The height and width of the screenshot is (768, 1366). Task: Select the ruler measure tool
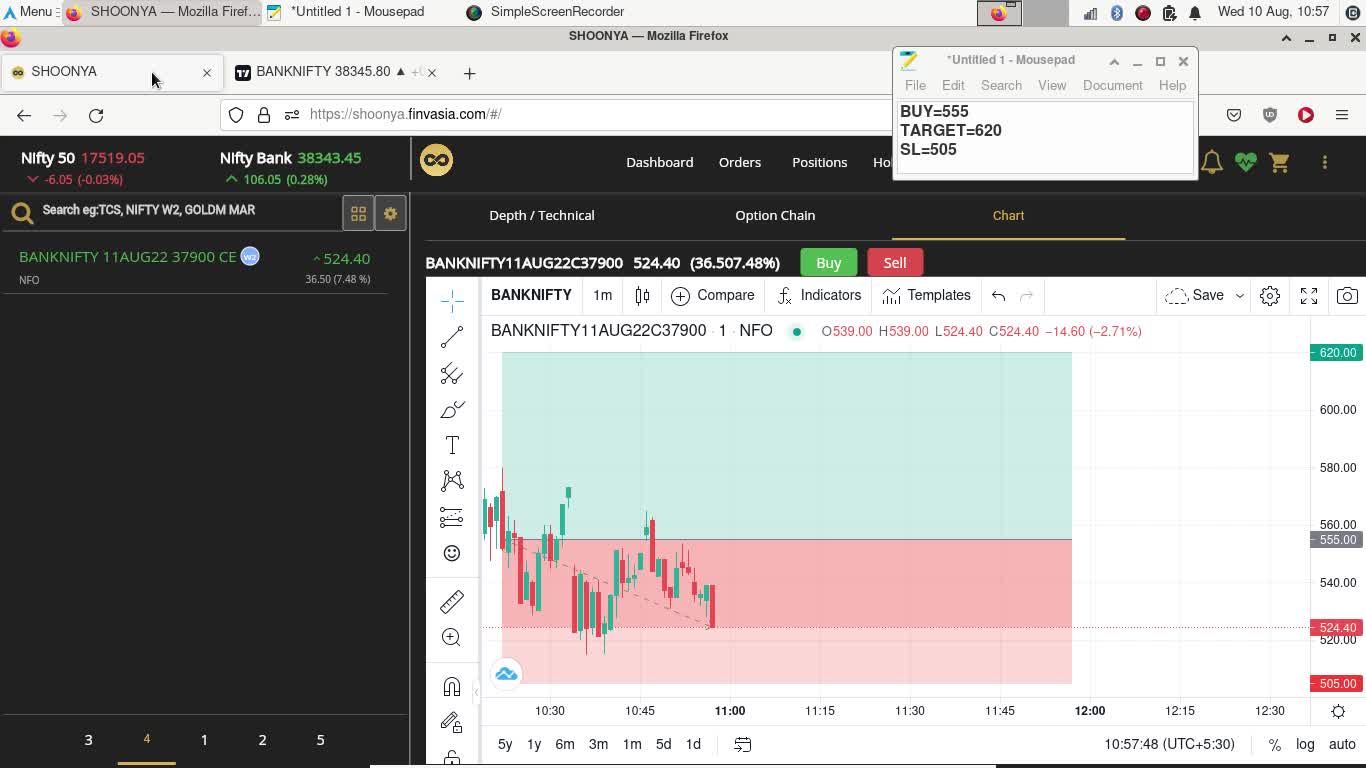click(x=452, y=601)
